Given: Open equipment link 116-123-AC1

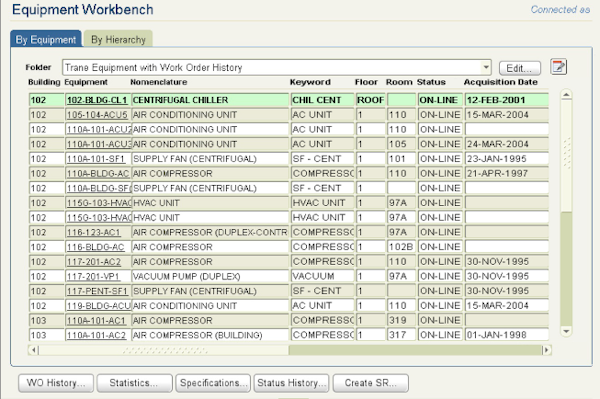Looking at the screenshot, I should (x=94, y=233).
